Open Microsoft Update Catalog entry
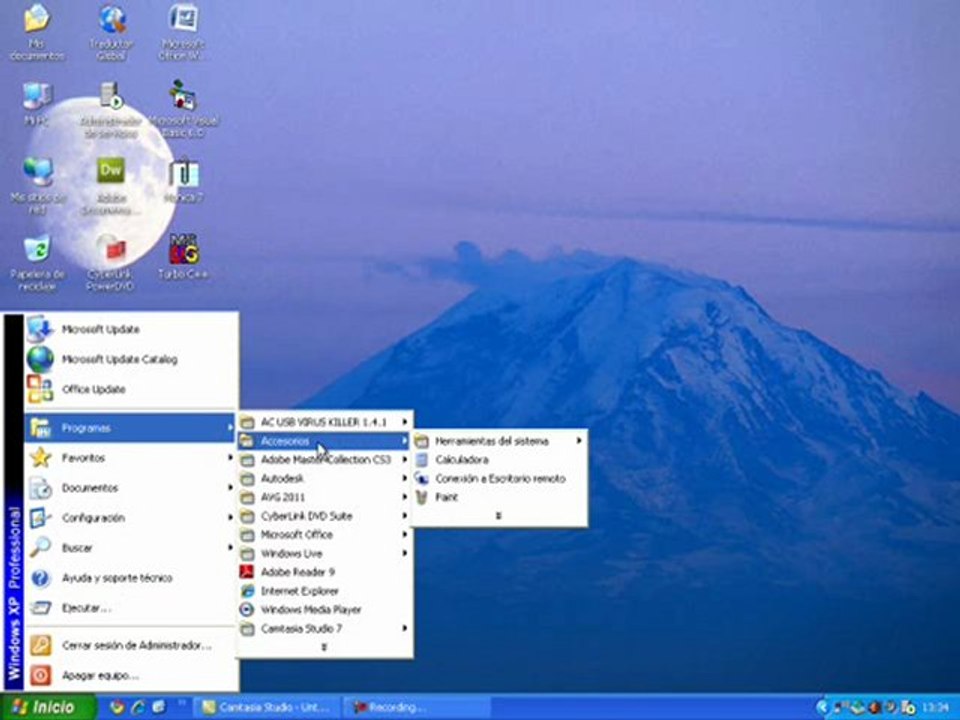 pyautogui.click(x=131, y=359)
